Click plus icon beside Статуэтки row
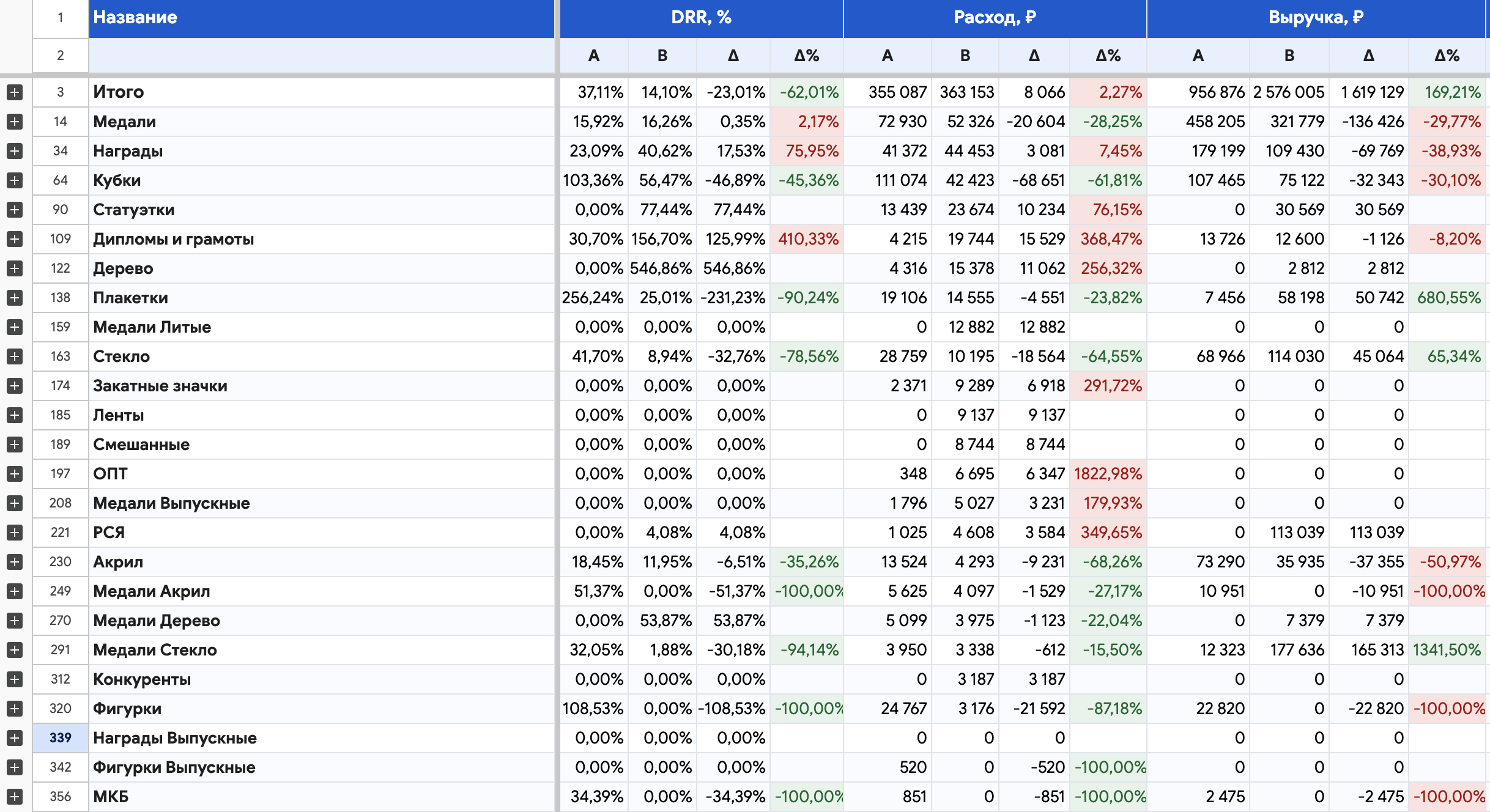 point(15,210)
